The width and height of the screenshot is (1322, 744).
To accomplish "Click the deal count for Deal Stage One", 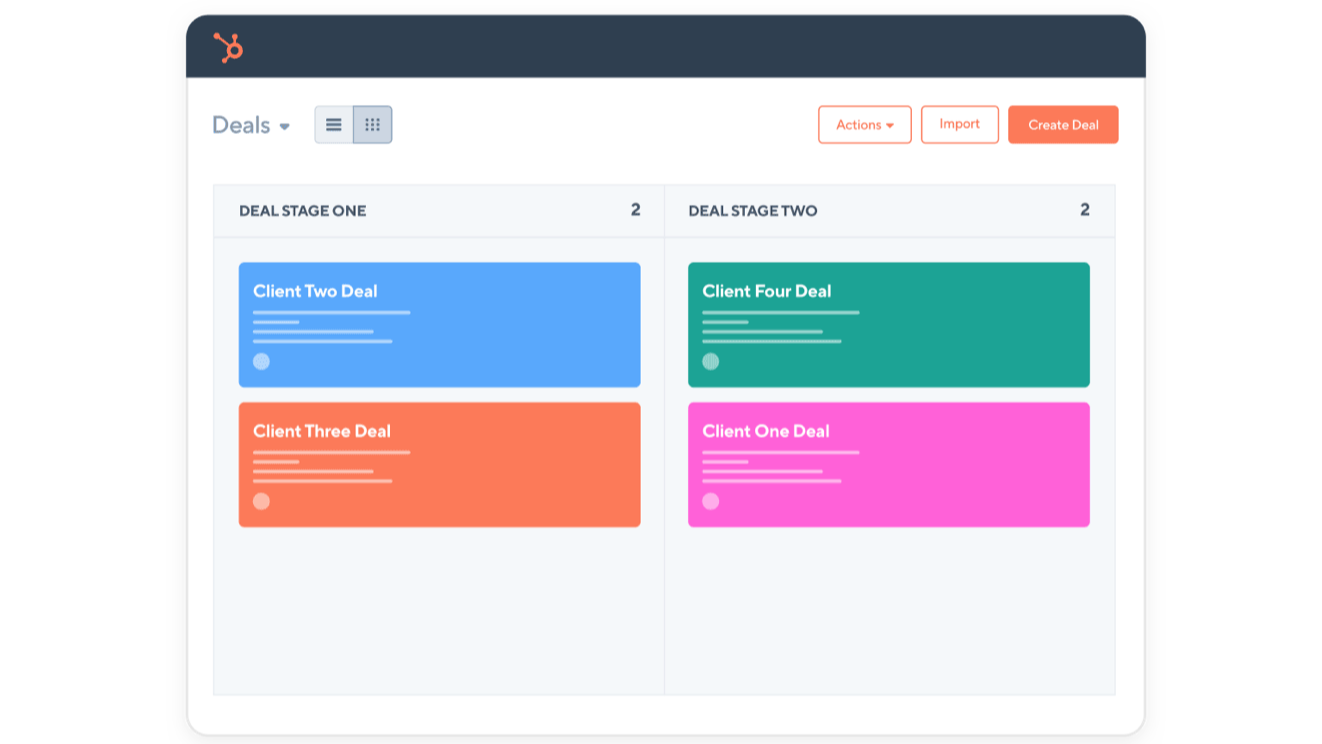I will [635, 210].
